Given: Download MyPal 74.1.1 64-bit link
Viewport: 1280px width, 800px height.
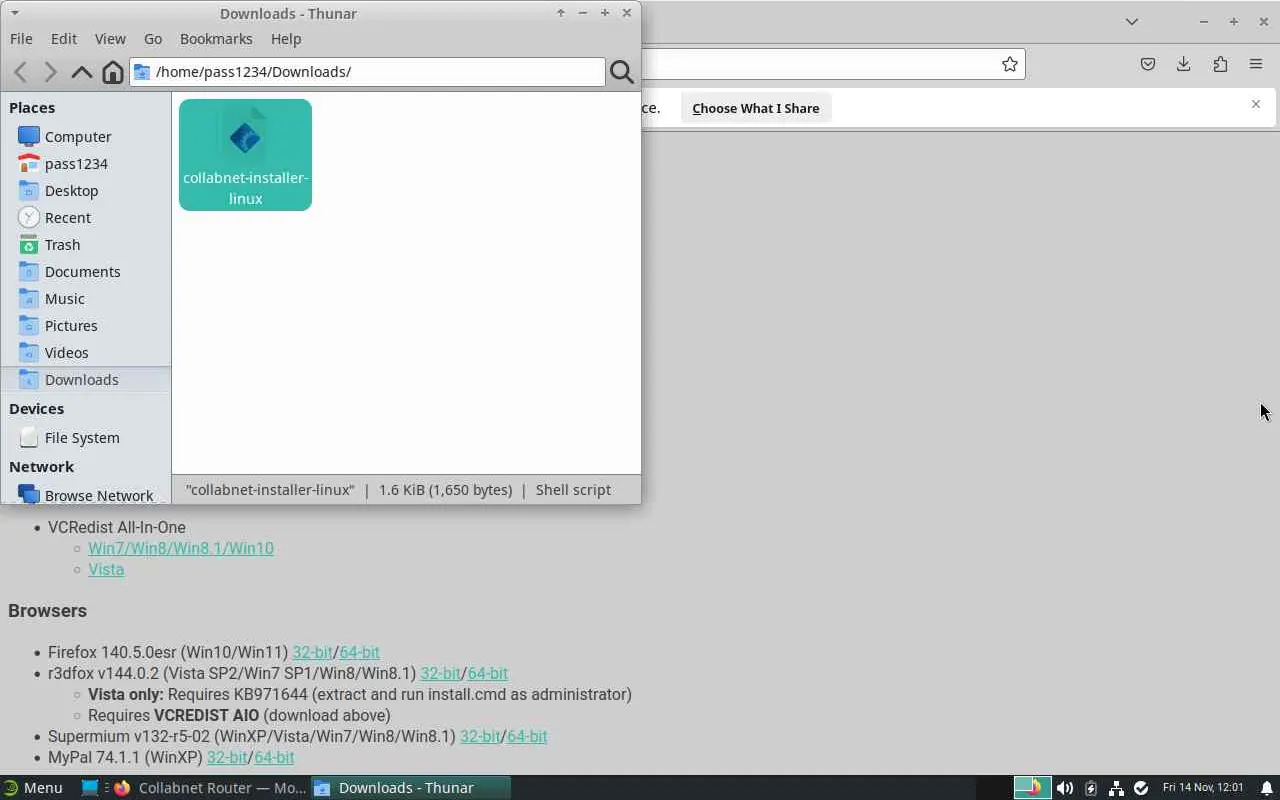Looking at the screenshot, I should [274, 757].
